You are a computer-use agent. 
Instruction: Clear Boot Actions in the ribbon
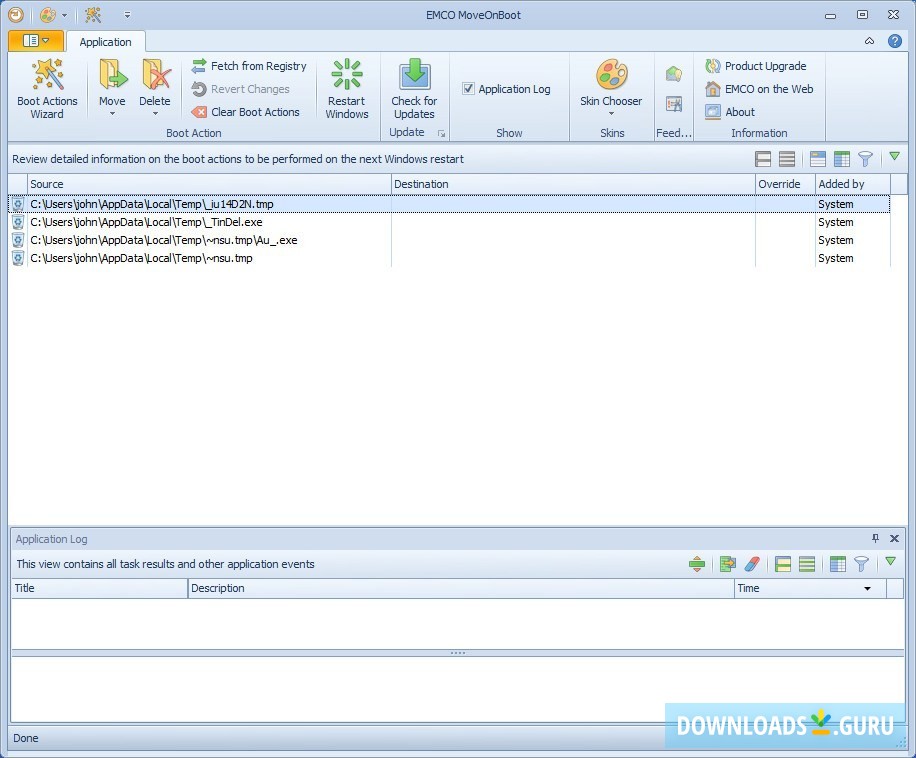pyautogui.click(x=245, y=112)
